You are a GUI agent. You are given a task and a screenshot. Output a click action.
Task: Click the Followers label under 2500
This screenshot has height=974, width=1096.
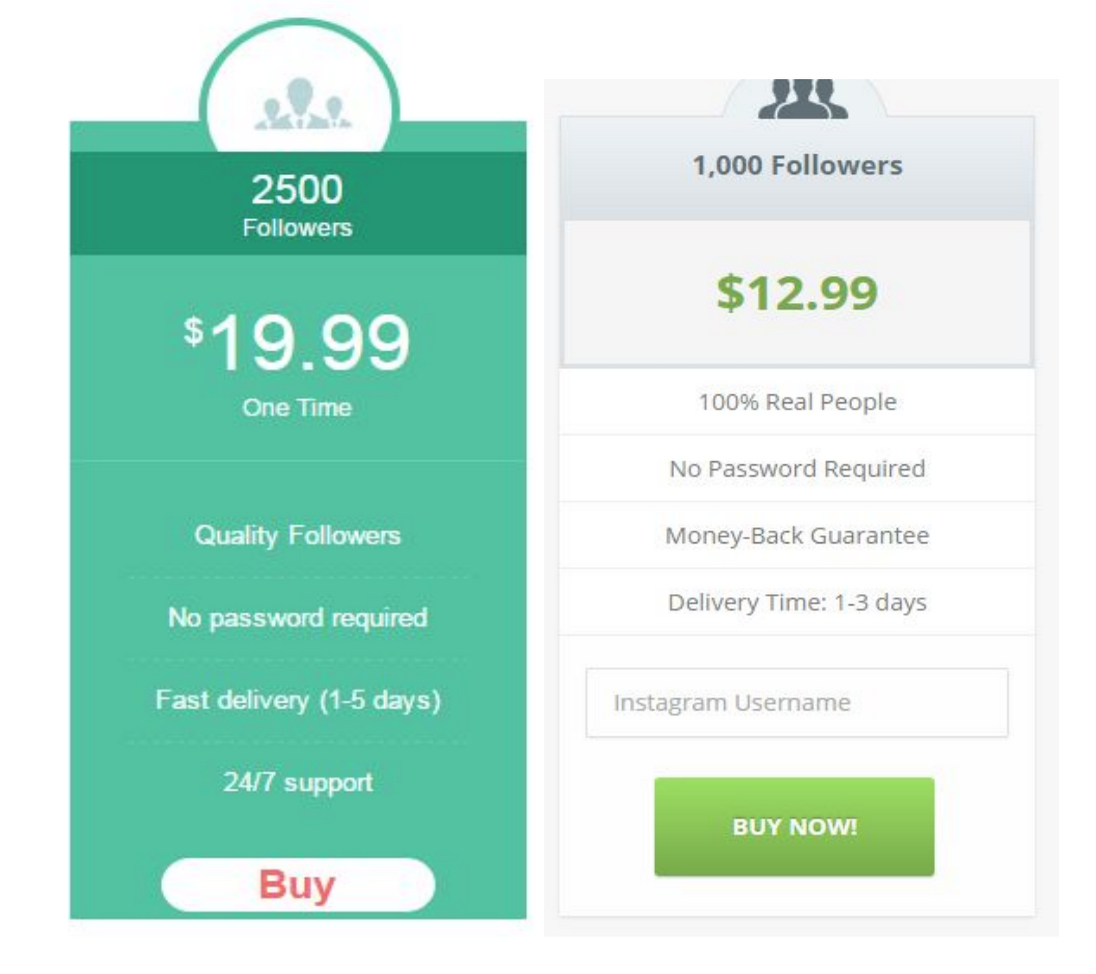[x=297, y=228]
